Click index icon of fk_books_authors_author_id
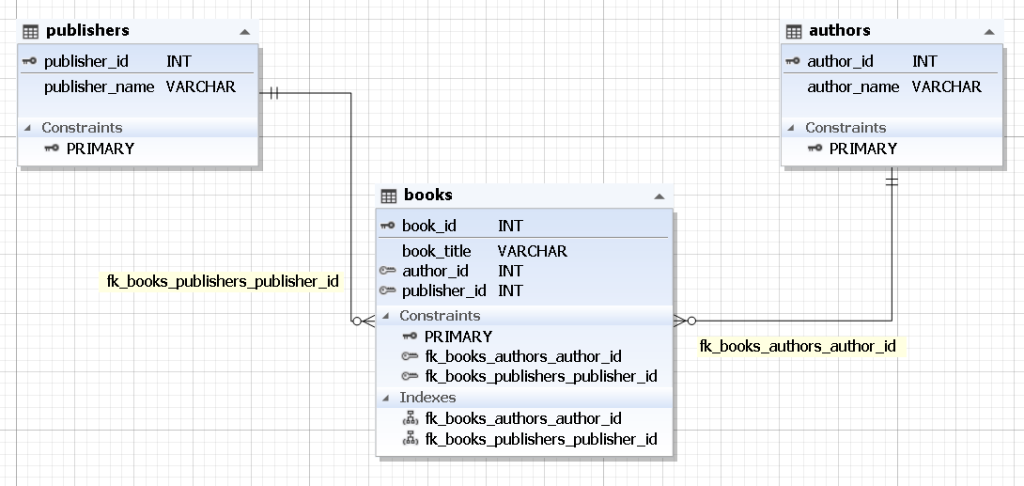Viewport: 1024px width, 486px height. (x=410, y=418)
